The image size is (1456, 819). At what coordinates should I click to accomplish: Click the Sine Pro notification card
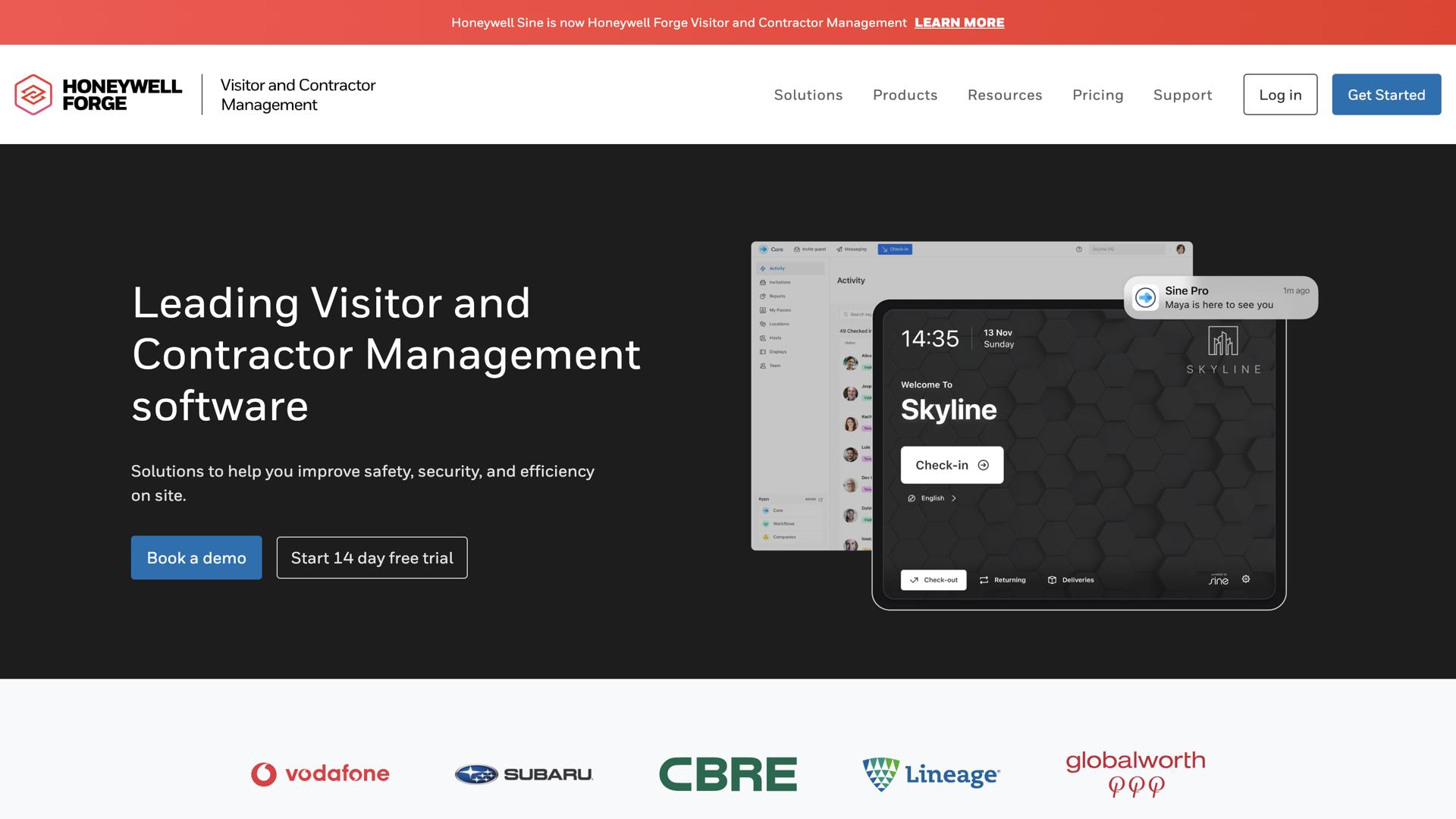click(x=1228, y=297)
